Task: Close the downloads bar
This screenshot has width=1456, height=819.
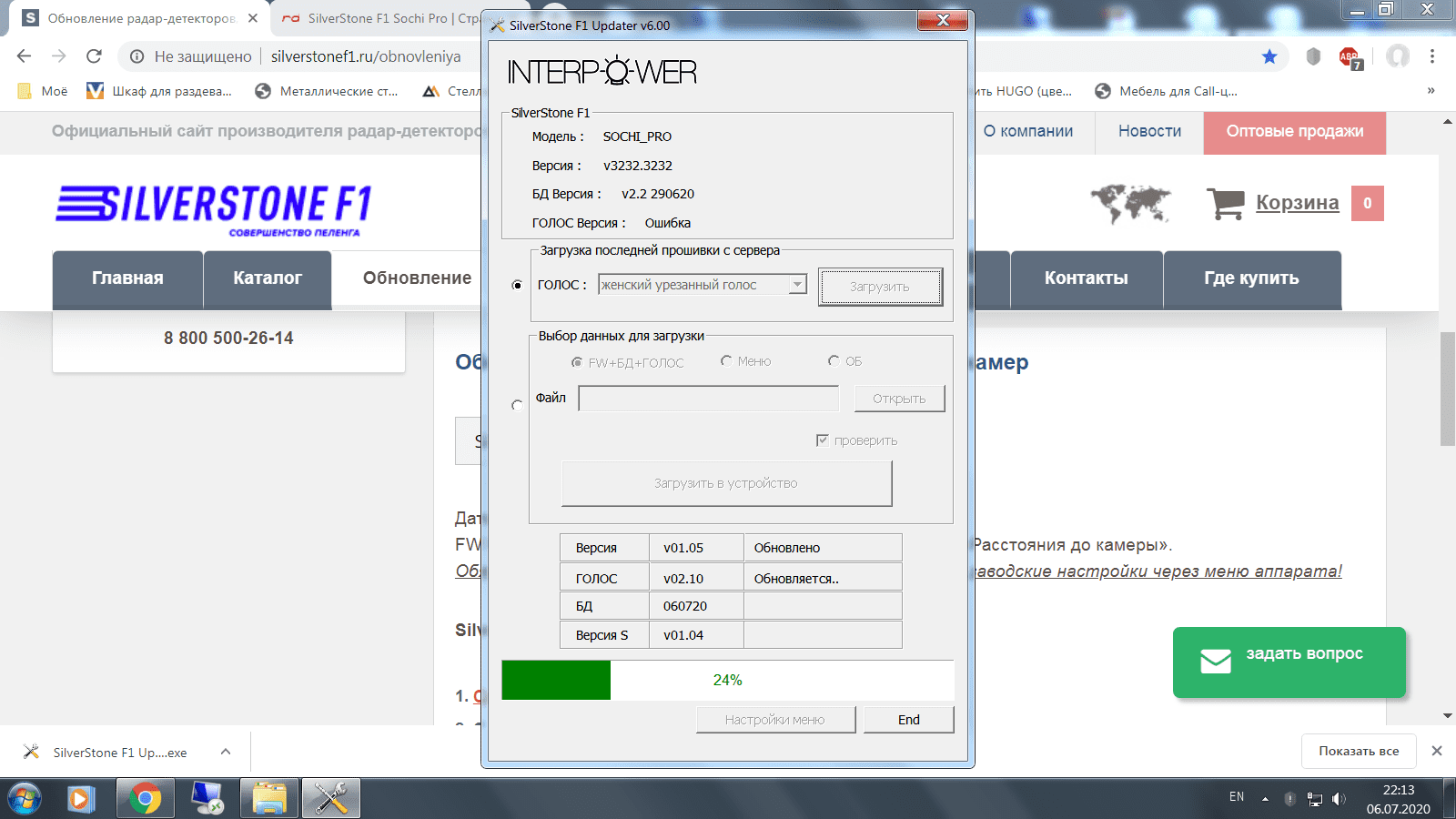Action: click(x=1437, y=751)
